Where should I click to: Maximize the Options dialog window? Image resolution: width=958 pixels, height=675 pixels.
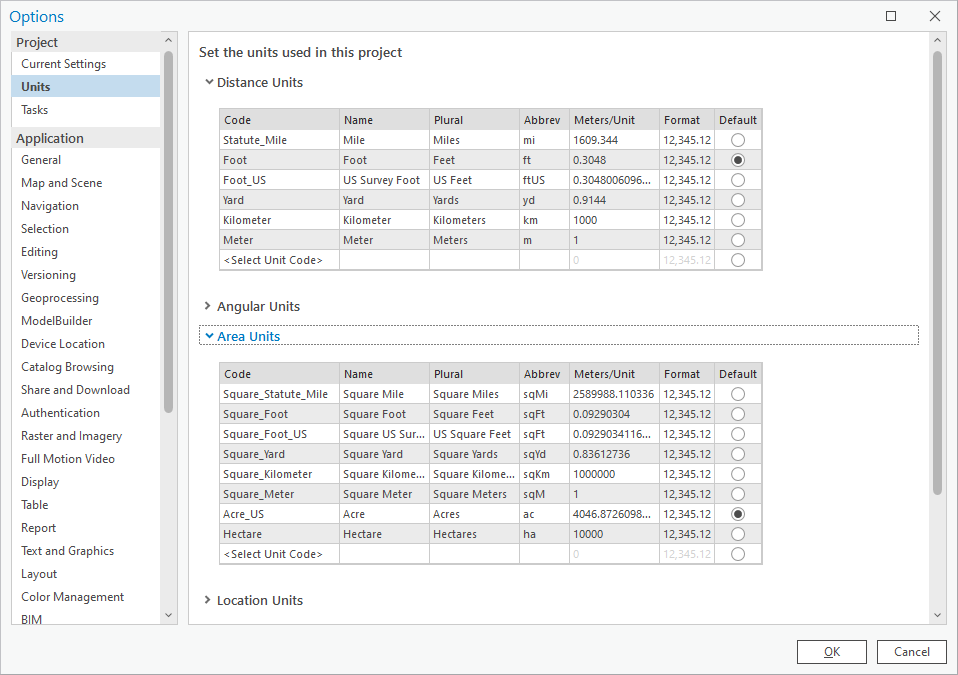(891, 16)
